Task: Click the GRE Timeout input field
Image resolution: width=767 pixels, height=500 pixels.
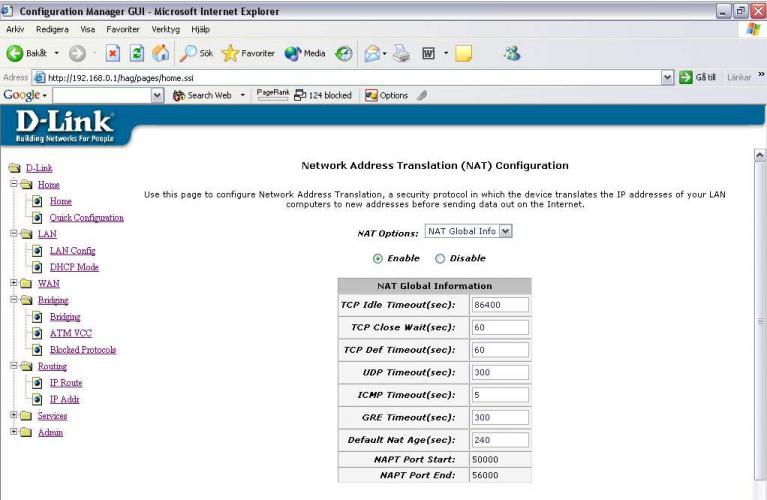Action: pyautogui.click(x=500, y=417)
